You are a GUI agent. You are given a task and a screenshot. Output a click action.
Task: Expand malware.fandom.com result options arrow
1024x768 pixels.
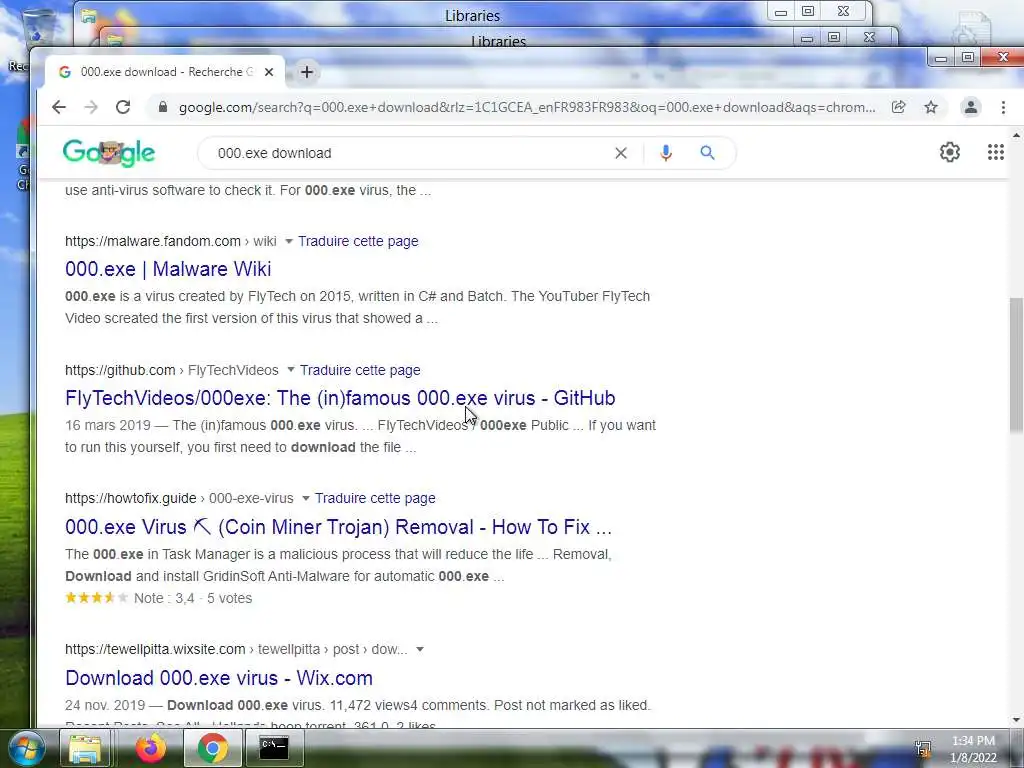coord(289,241)
